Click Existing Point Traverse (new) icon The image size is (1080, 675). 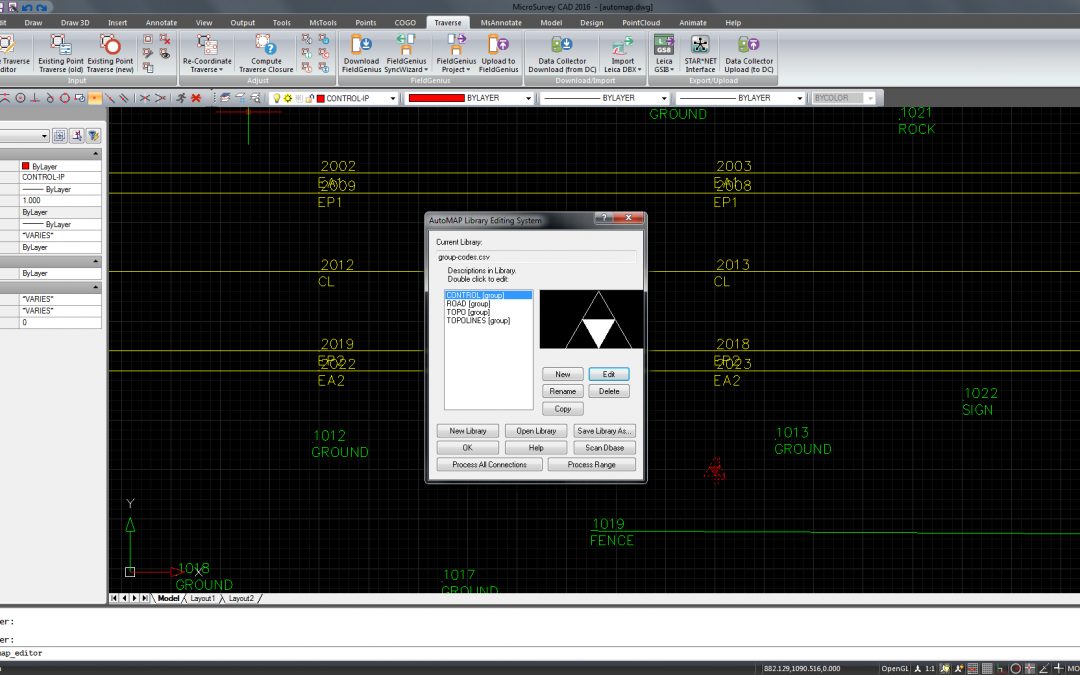click(x=110, y=44)
